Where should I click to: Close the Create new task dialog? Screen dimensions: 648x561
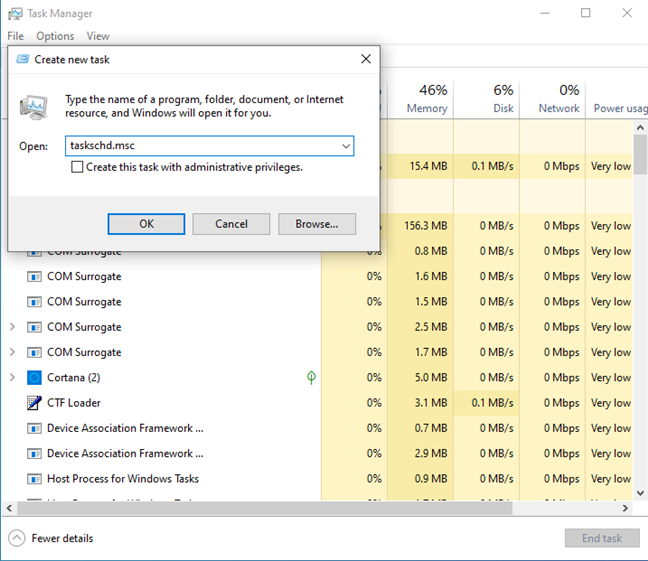click(x=366, y=59)
